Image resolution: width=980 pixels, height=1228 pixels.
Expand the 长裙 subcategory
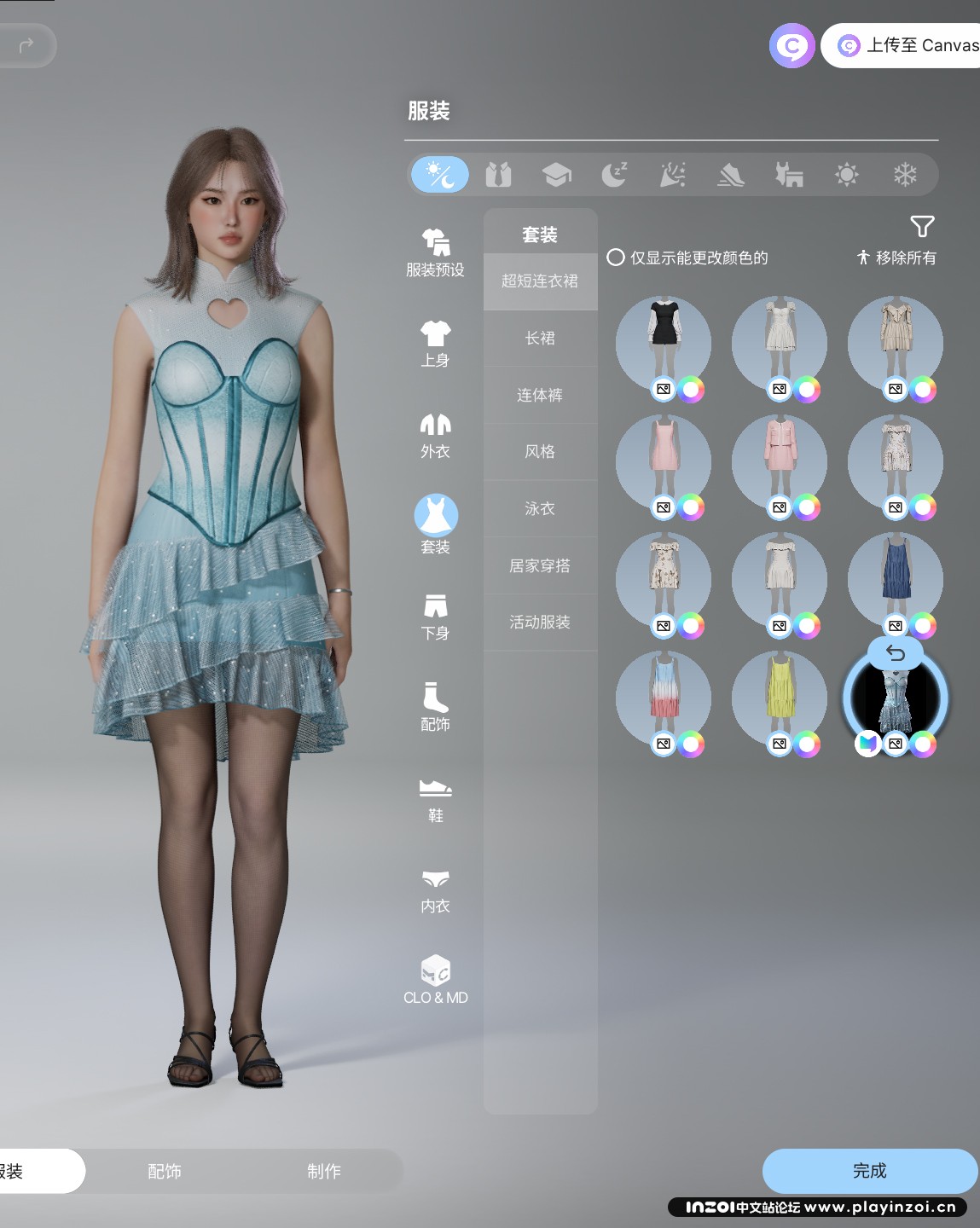pos(540,339)
